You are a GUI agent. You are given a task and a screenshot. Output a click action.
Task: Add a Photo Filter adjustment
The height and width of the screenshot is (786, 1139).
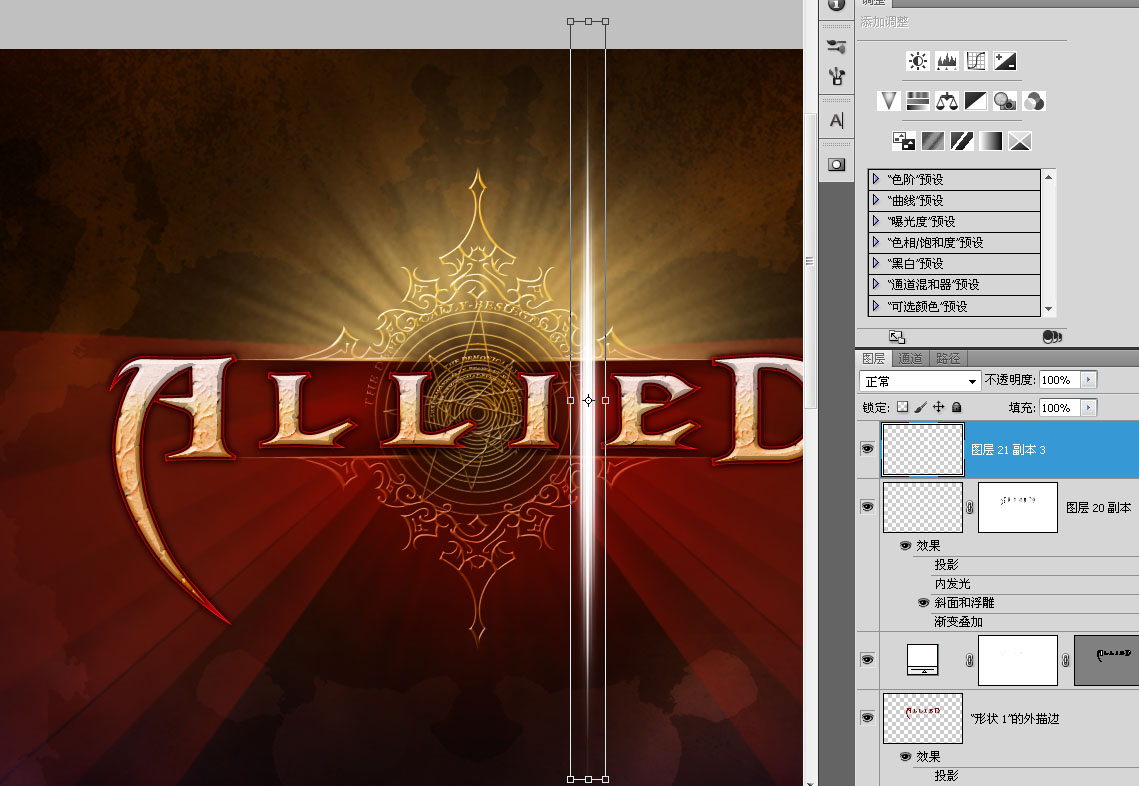coord(1005,101)
